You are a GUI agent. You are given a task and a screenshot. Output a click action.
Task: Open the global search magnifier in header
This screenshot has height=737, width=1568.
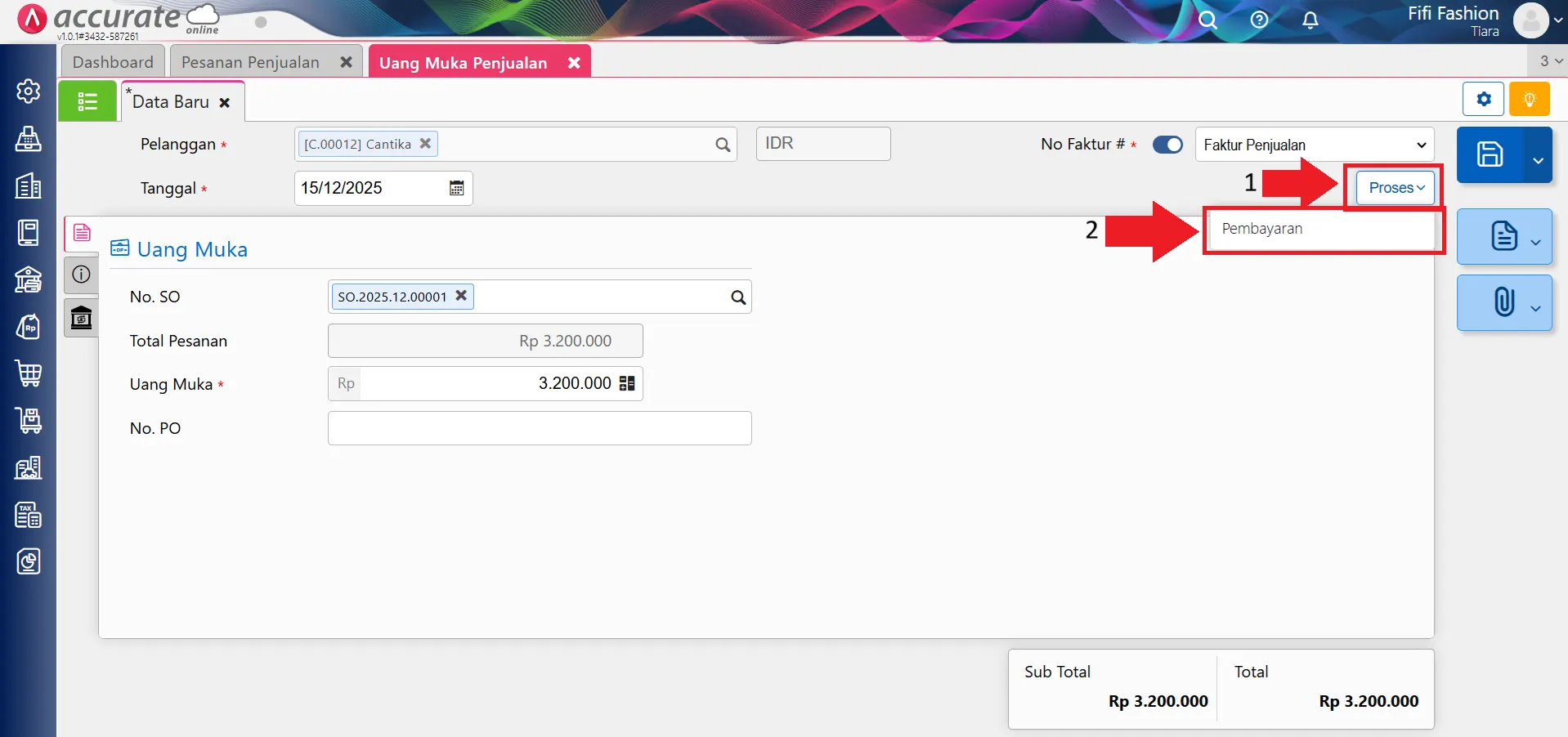pyautogui.click(x=1207, y=20)
